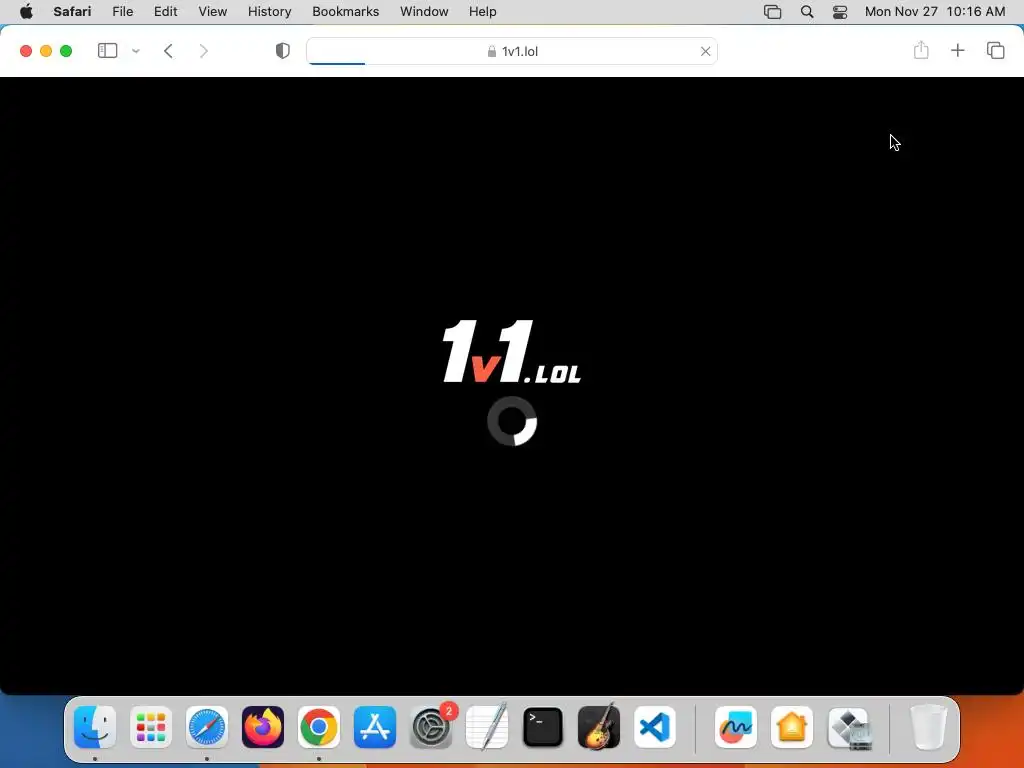Go forward to the next page
The width and height of the screenshot is (1024, 768).
[x=204, y=51]
